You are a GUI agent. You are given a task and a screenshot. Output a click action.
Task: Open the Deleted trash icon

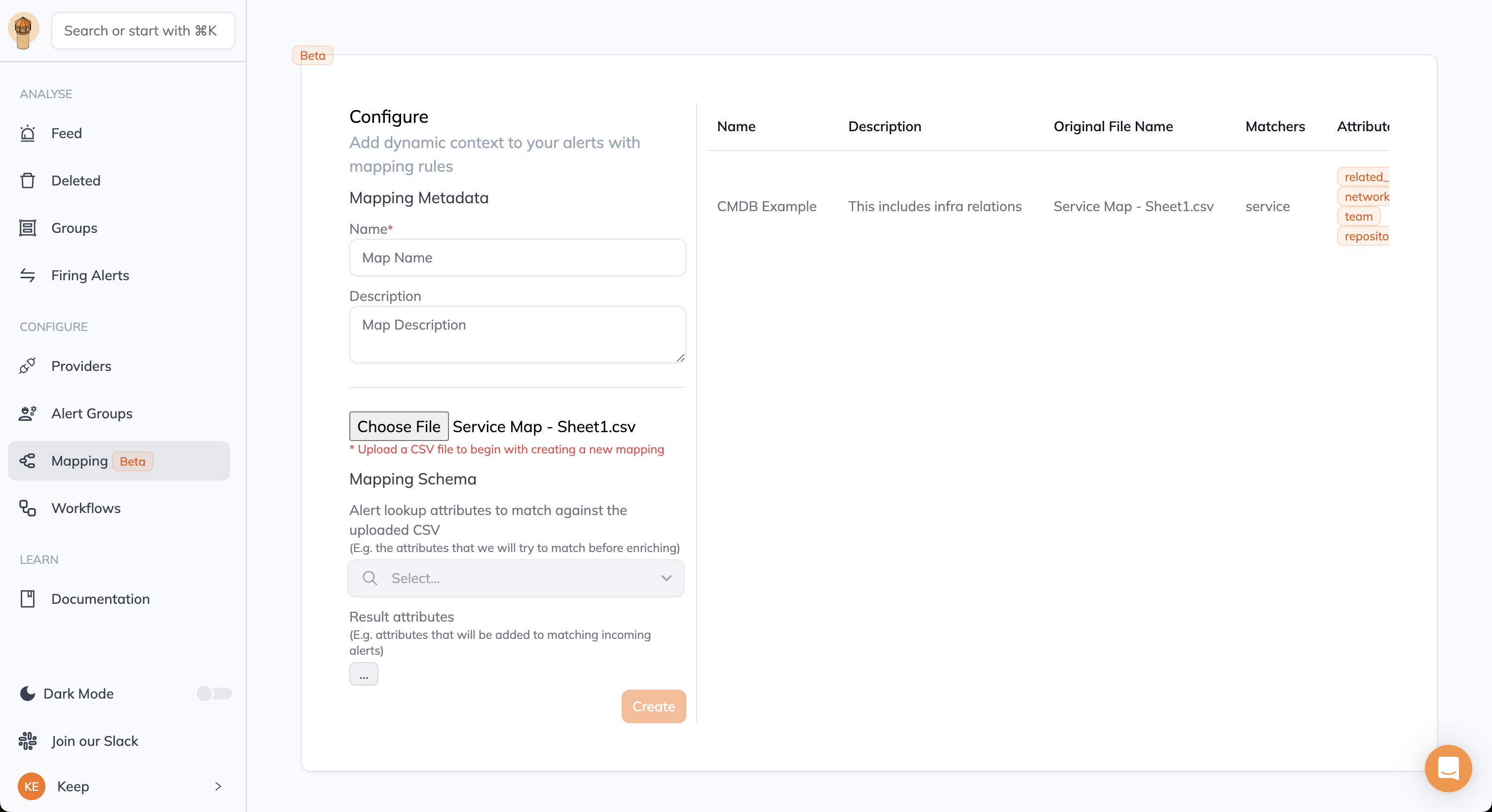(x=27, y=181)
